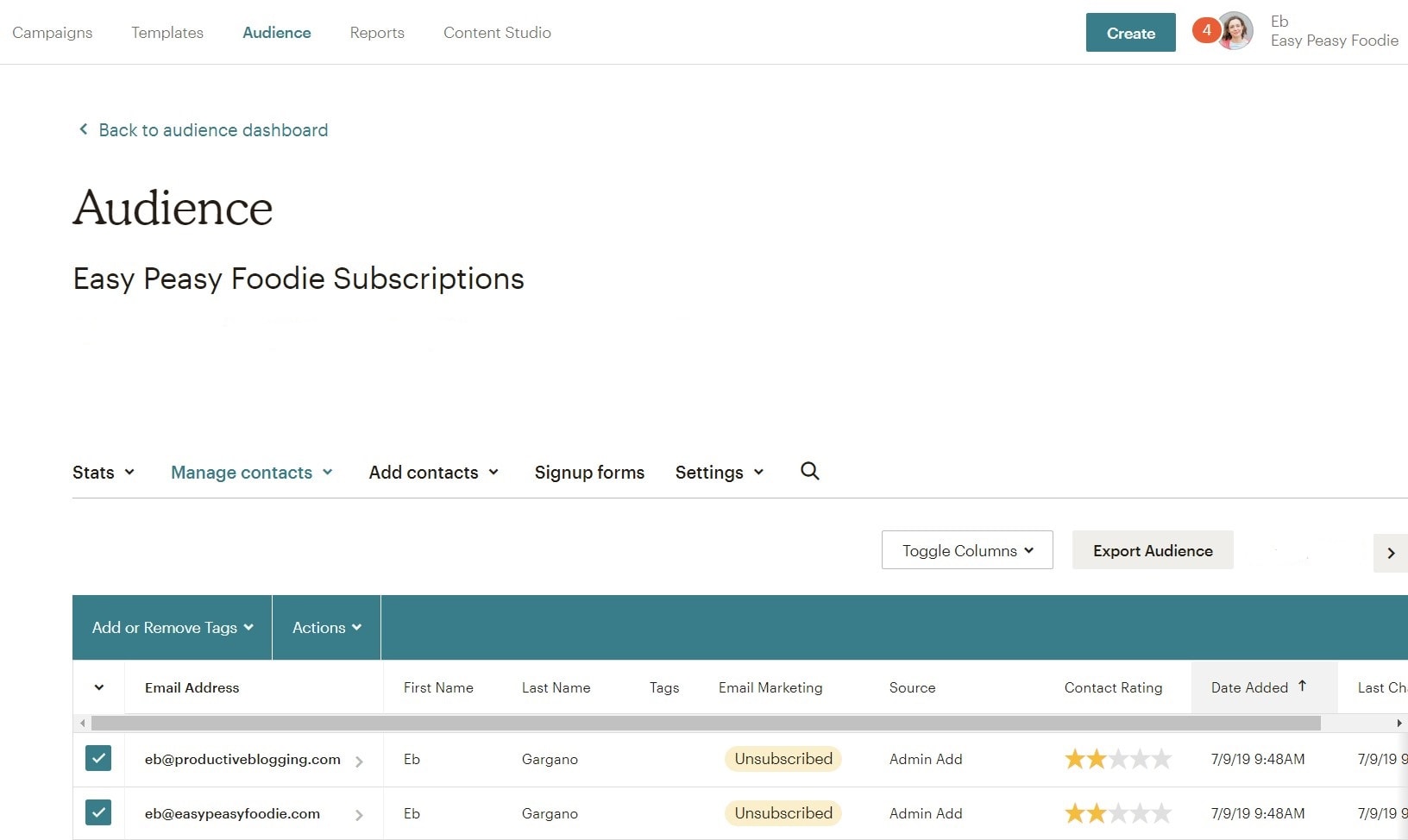The height and width of the screenshot is (840, 1408).
Task: Open the Reports tab
Action: click(x=377, y=33)
